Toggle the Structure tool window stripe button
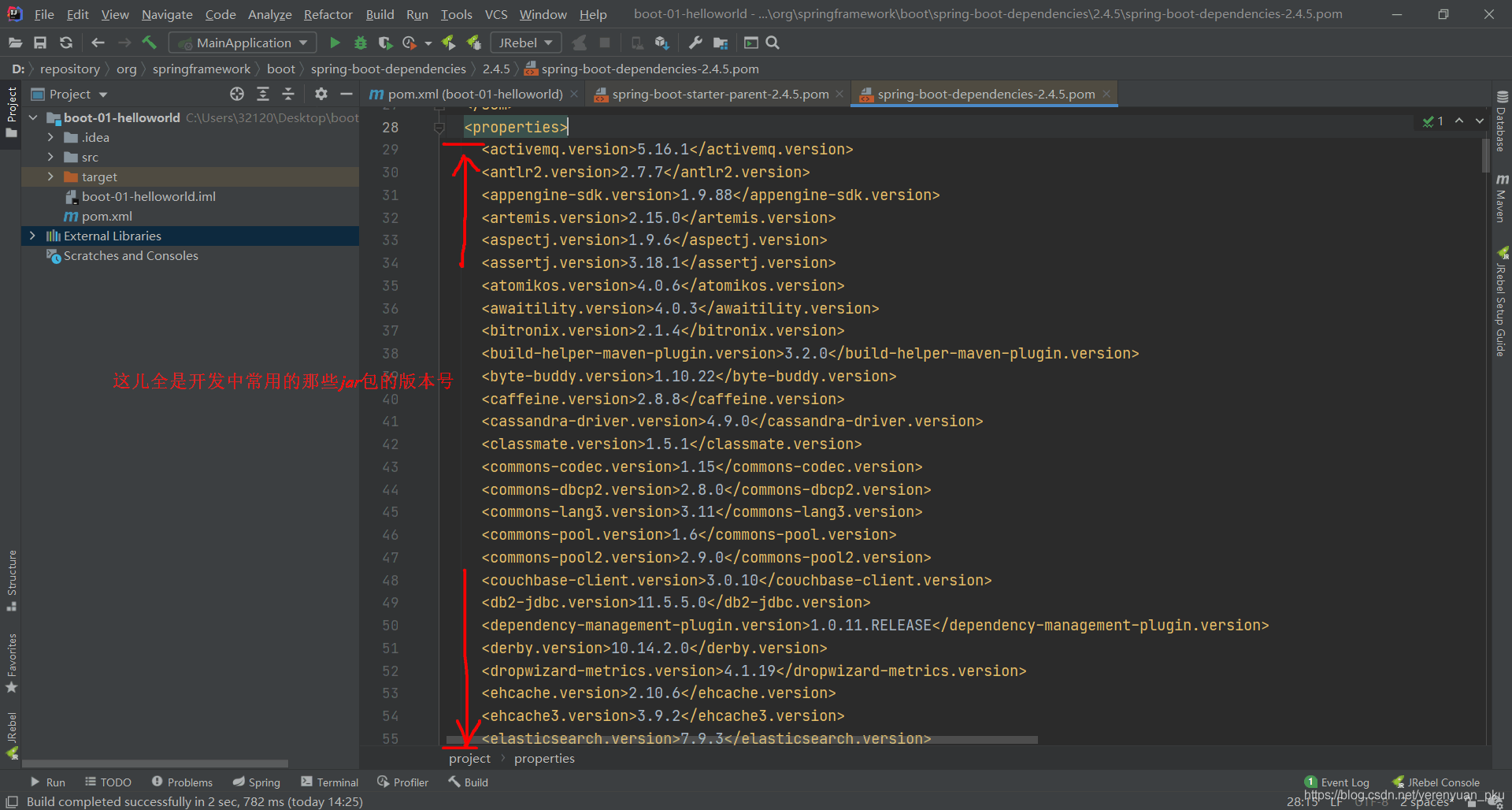This screenshot has width=1512, height=810. 11,581
